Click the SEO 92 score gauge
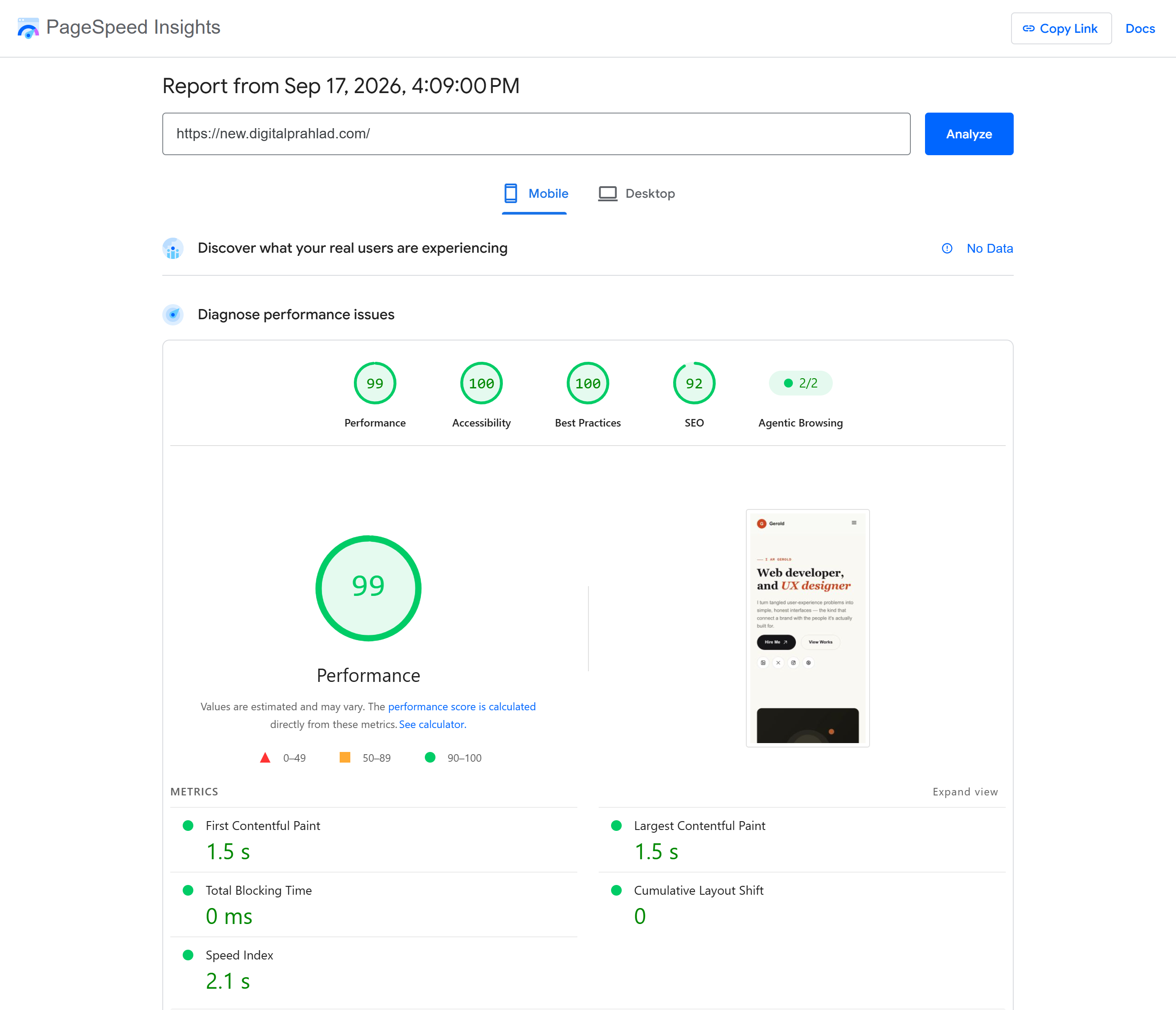The image size is (1176, 1010). pos(694,383)
